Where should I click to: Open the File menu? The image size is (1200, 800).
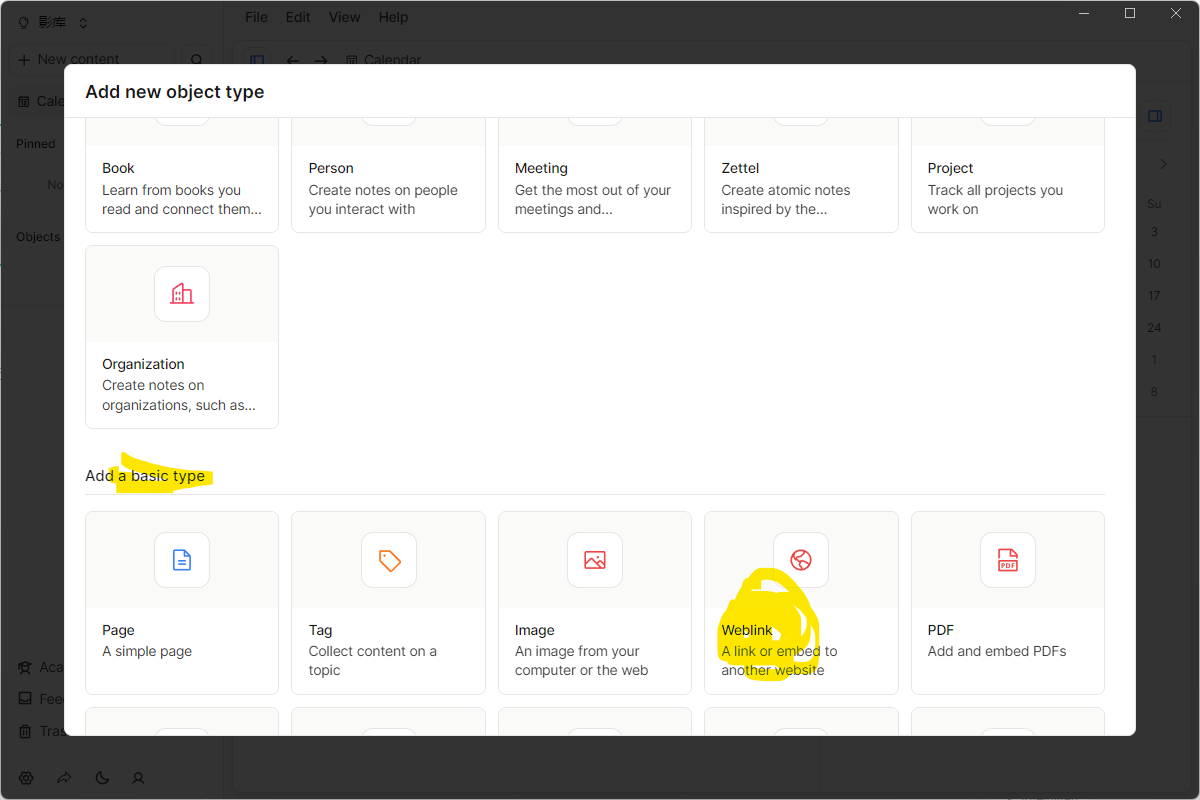tap(256, 17)
